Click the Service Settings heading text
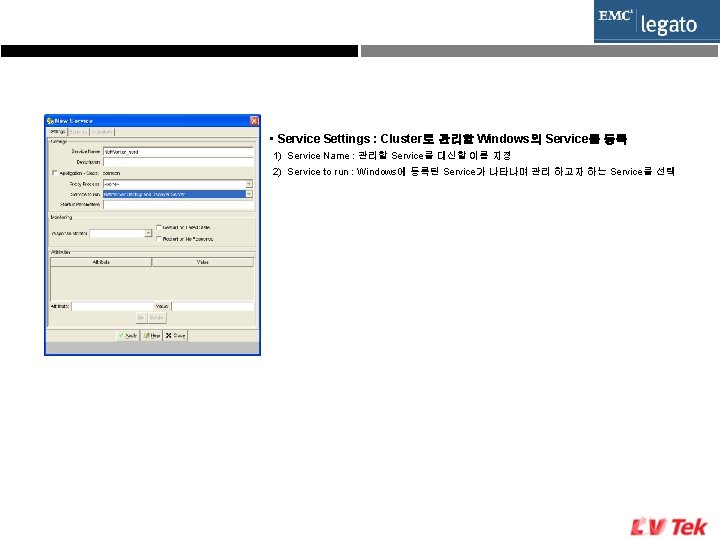This screenshot has width=720, height=540. (452, 139)
